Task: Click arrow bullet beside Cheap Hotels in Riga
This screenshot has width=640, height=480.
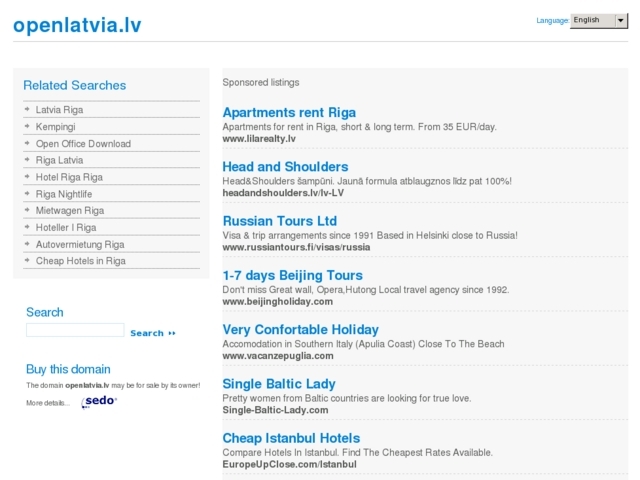Action: pos(27,260)
